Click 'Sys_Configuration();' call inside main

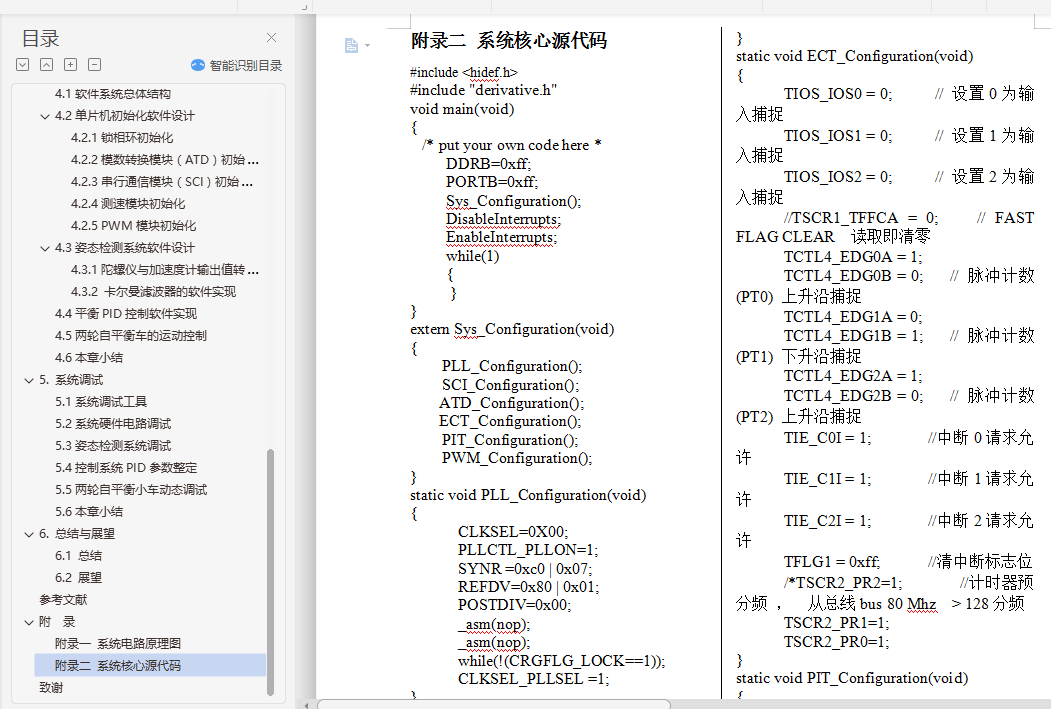pyautogui.click(x=514, y=201)
